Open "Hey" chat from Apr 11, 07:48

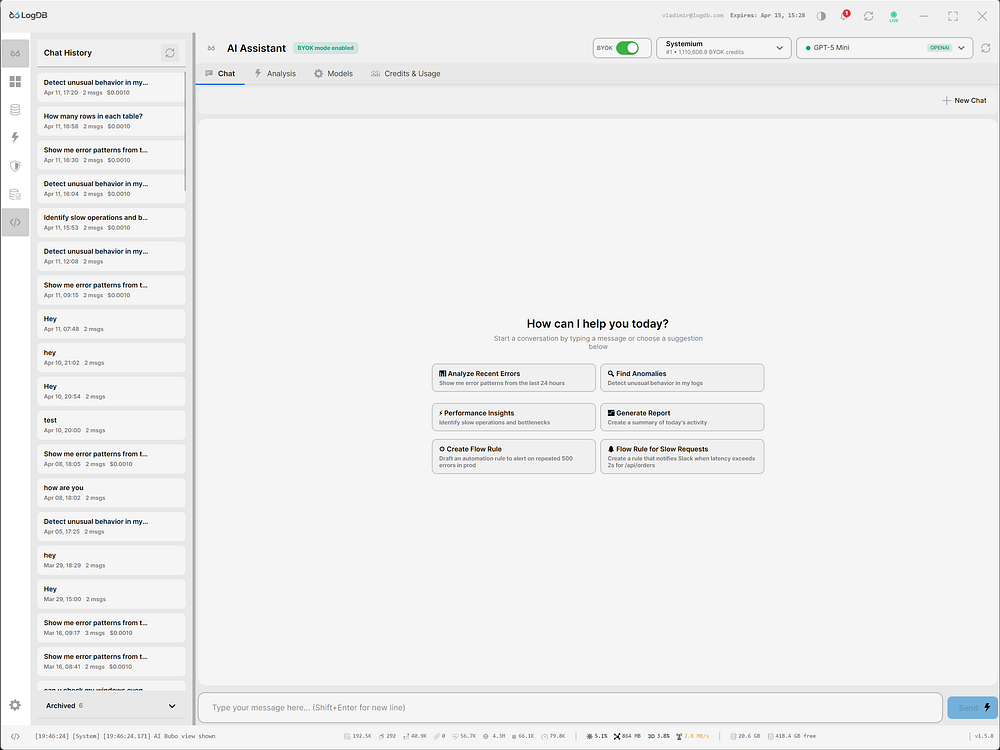coord(111,324)
